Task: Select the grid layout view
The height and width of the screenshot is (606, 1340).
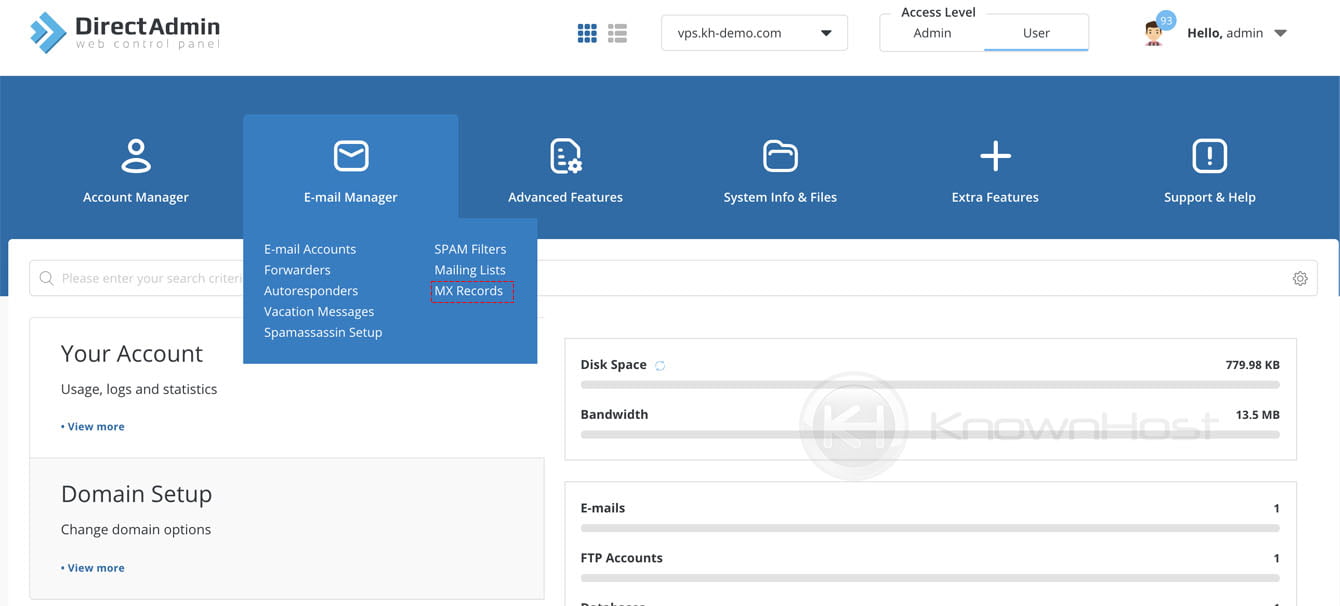Action: tap(587, 32)
